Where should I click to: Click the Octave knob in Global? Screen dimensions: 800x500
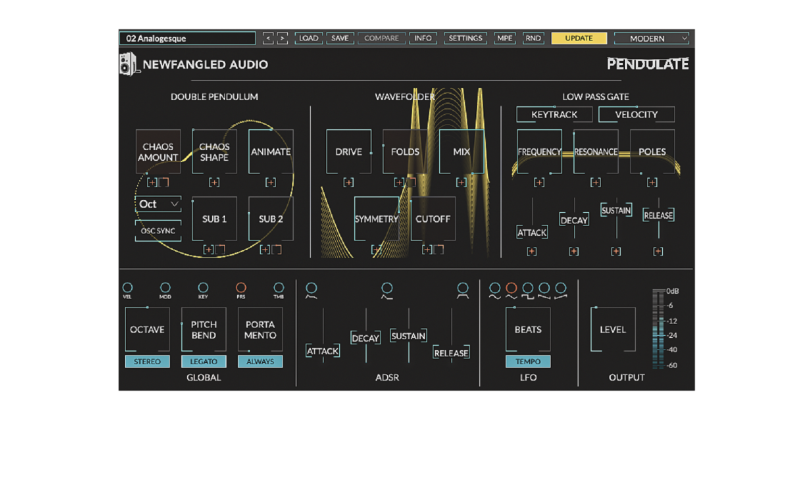click(147, 330)
